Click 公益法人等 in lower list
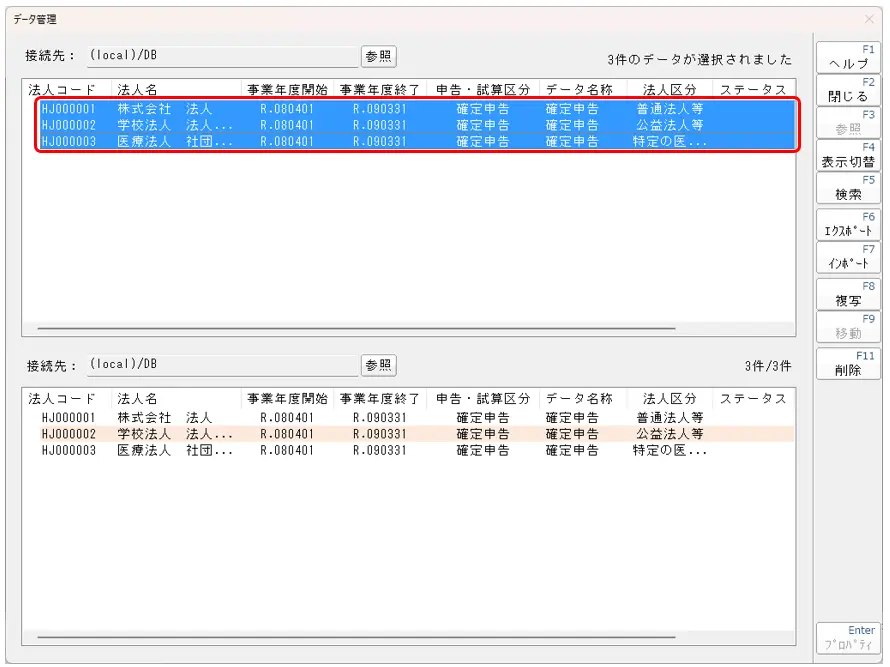Viewport: 890px width, 667px height. click(670, 434)
